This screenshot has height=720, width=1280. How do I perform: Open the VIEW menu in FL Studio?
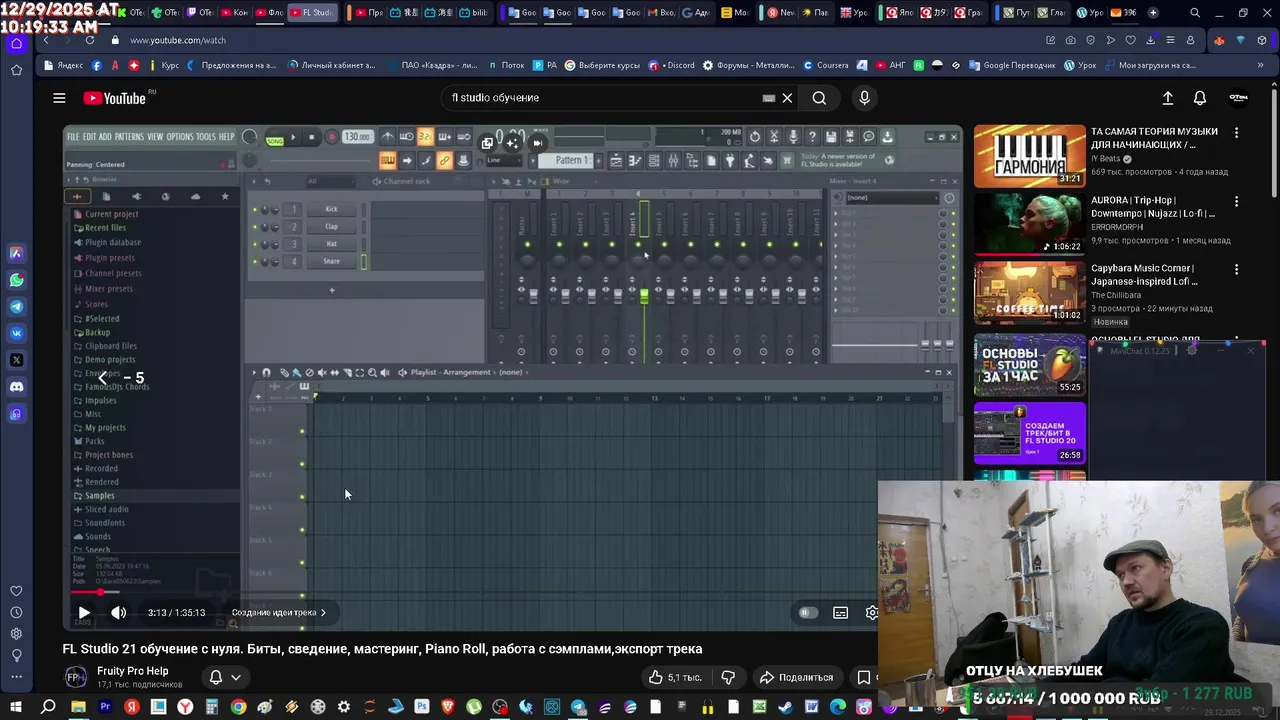(155, 137)
